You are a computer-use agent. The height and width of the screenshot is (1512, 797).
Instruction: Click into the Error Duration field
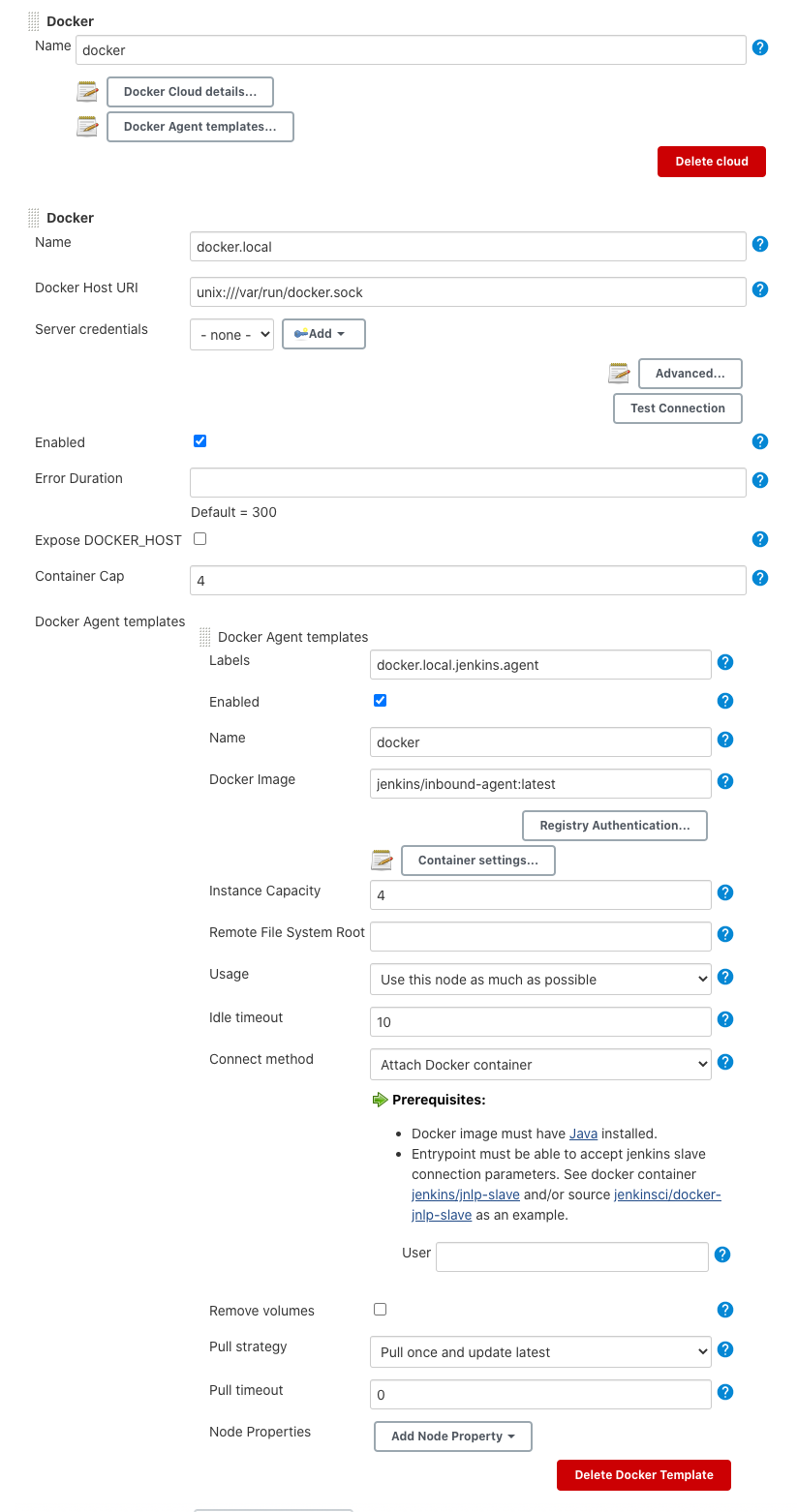pyautogui.click(x=468, y=482)
